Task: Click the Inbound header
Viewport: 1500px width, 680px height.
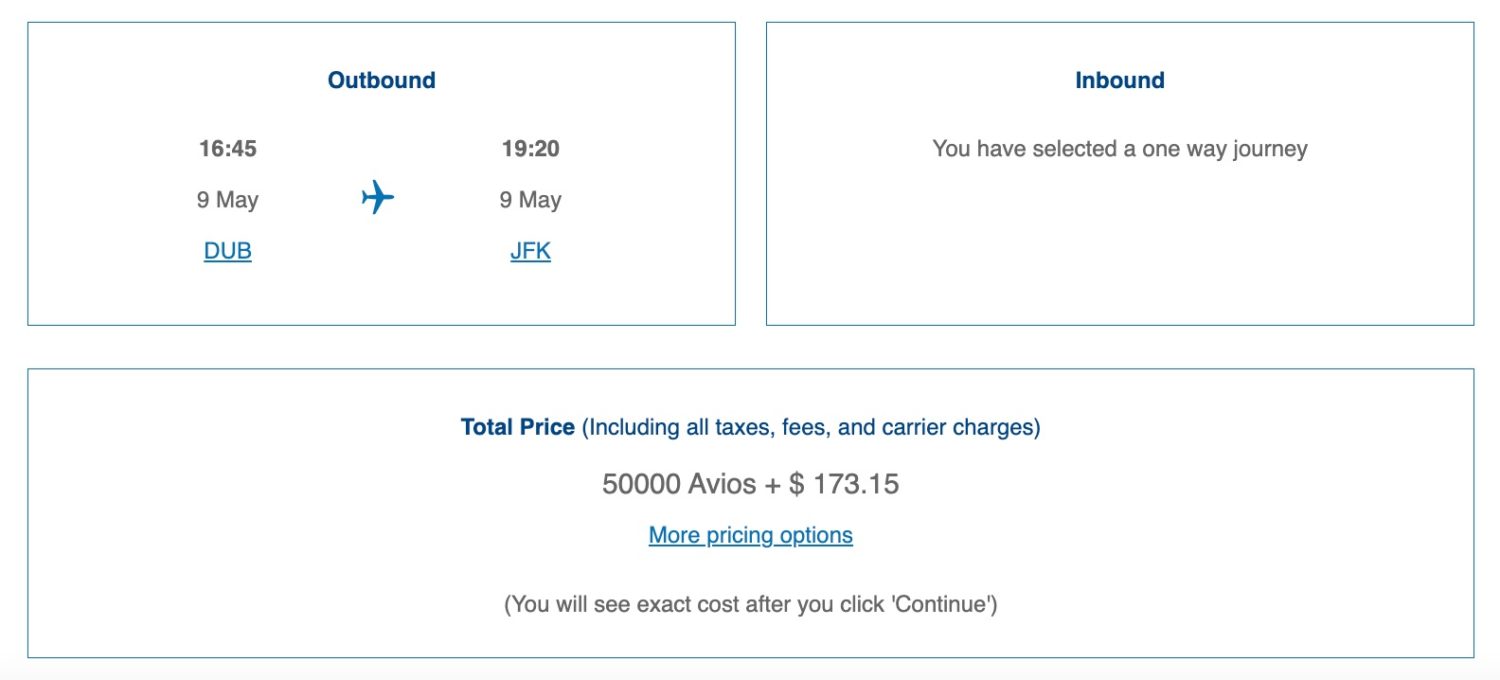Action: 1119,80
